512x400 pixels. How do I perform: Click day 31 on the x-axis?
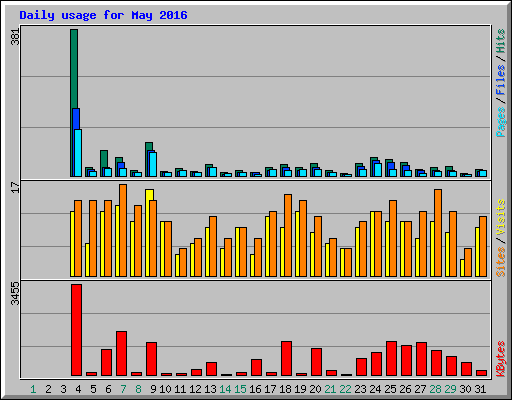coord(480,389)
